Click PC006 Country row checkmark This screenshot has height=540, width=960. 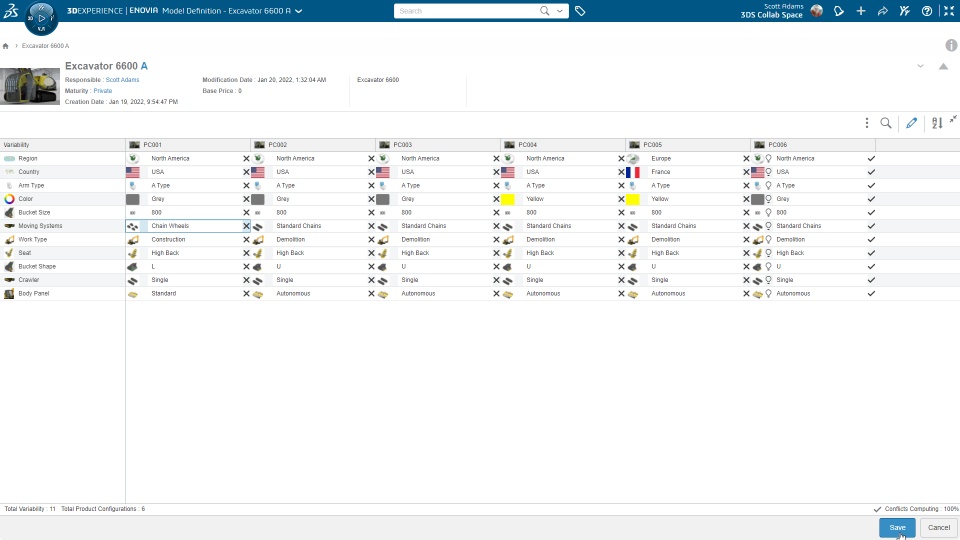(871, 172)
